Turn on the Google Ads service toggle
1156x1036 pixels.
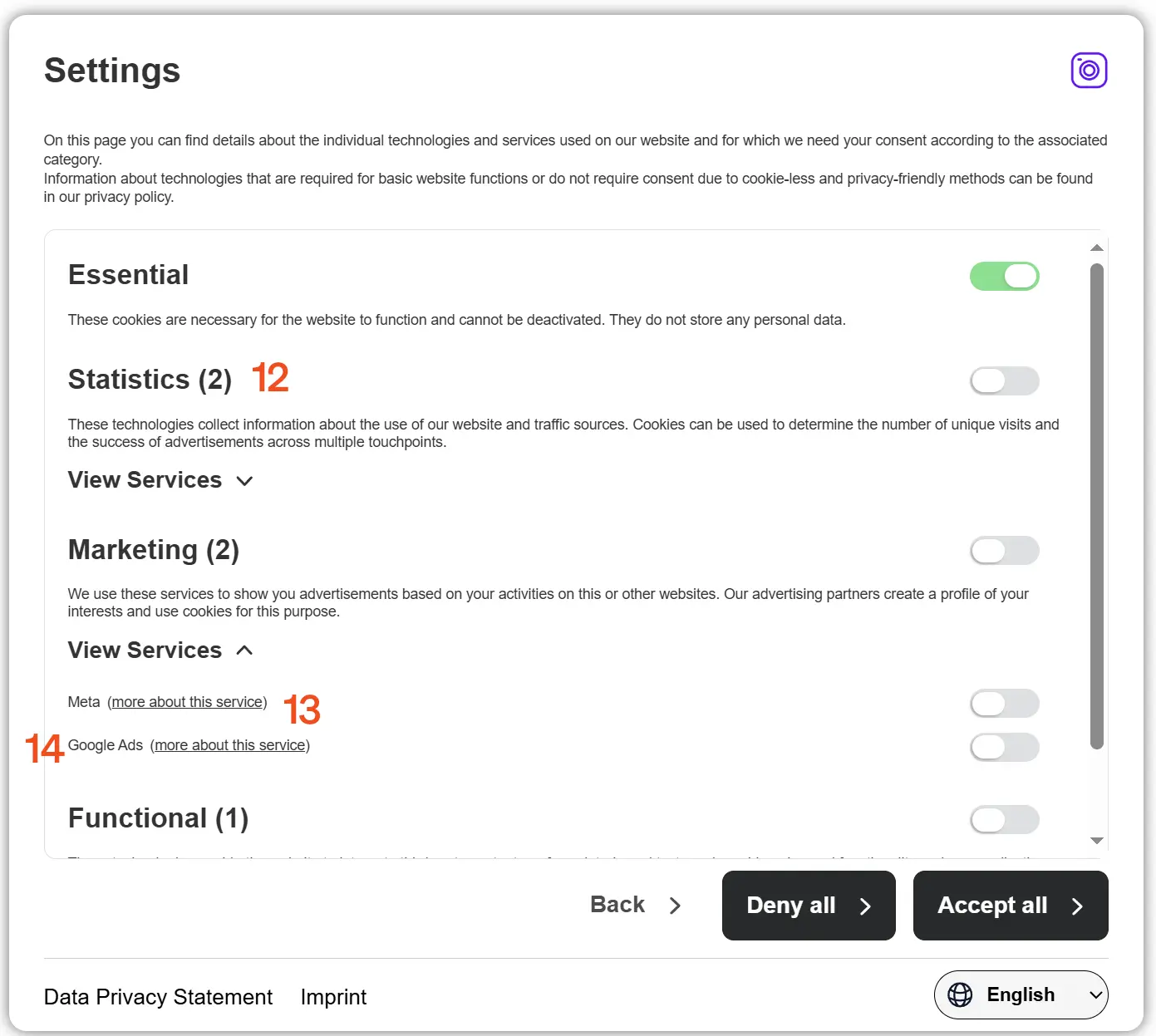(1004, 747)
